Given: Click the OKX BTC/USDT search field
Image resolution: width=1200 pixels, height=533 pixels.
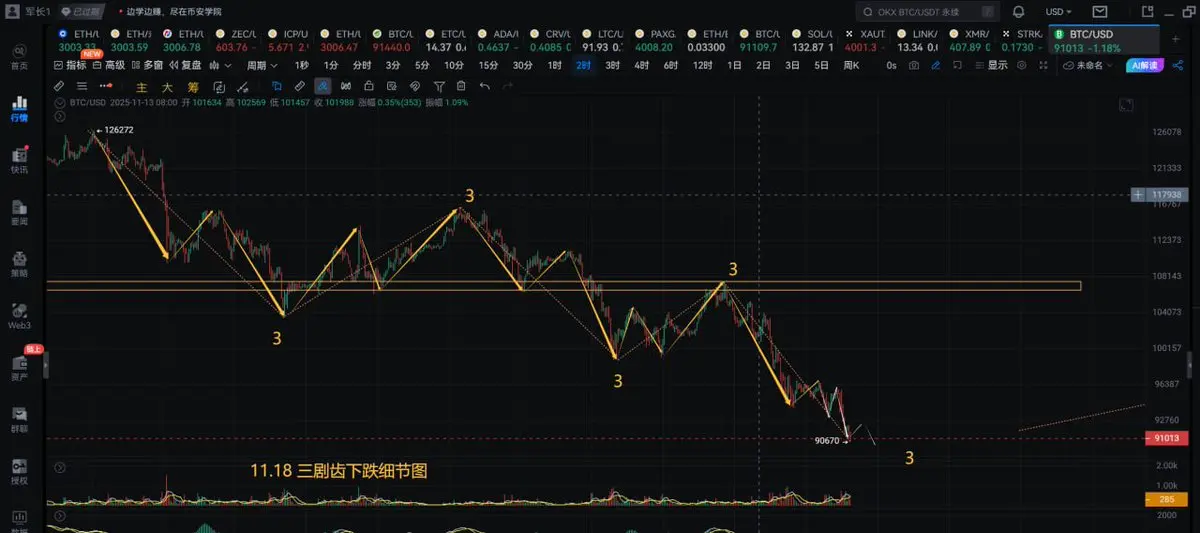Looking at the screenshot, I should 928,12.
